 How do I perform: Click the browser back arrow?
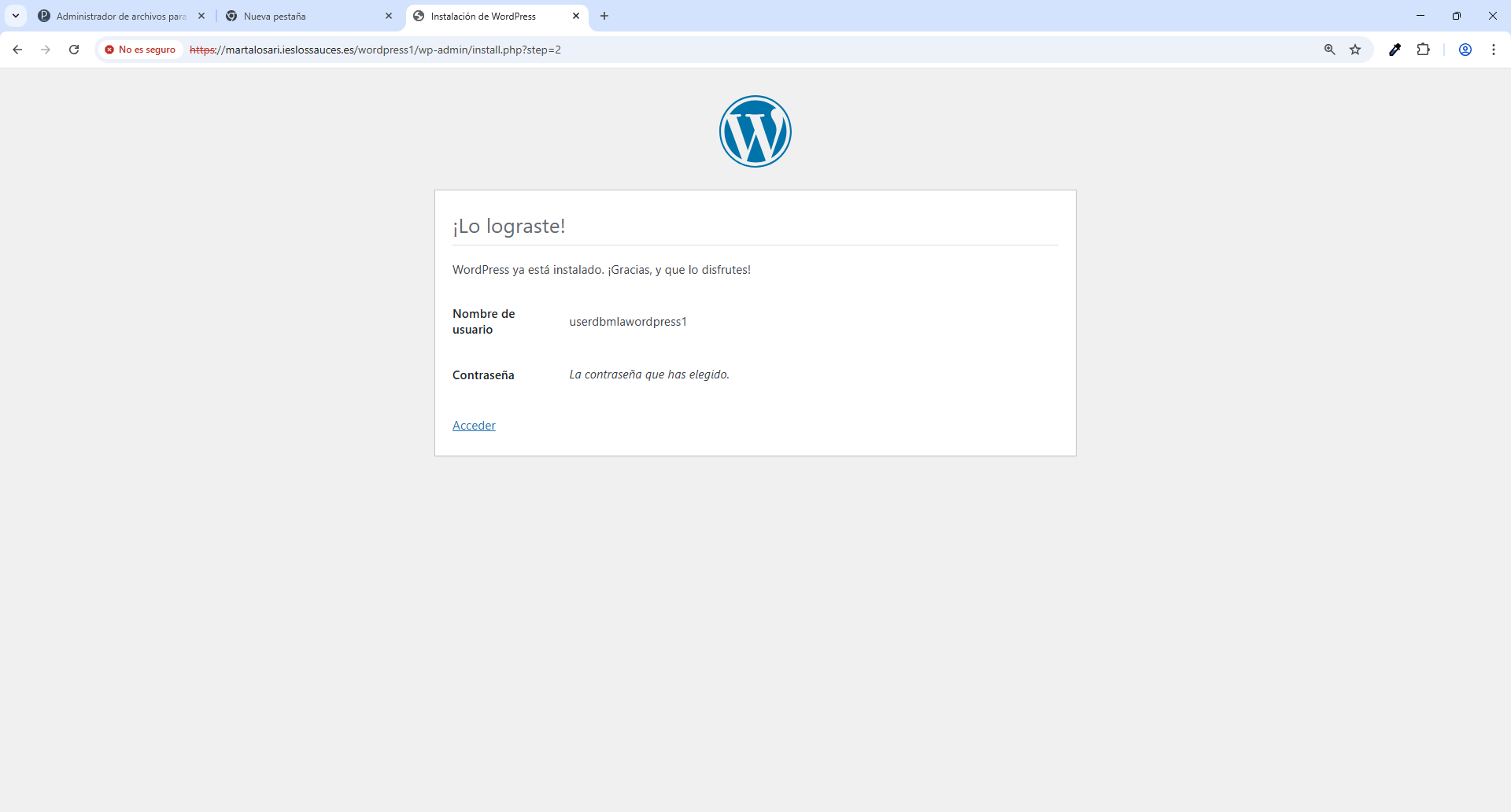[17, 50]
